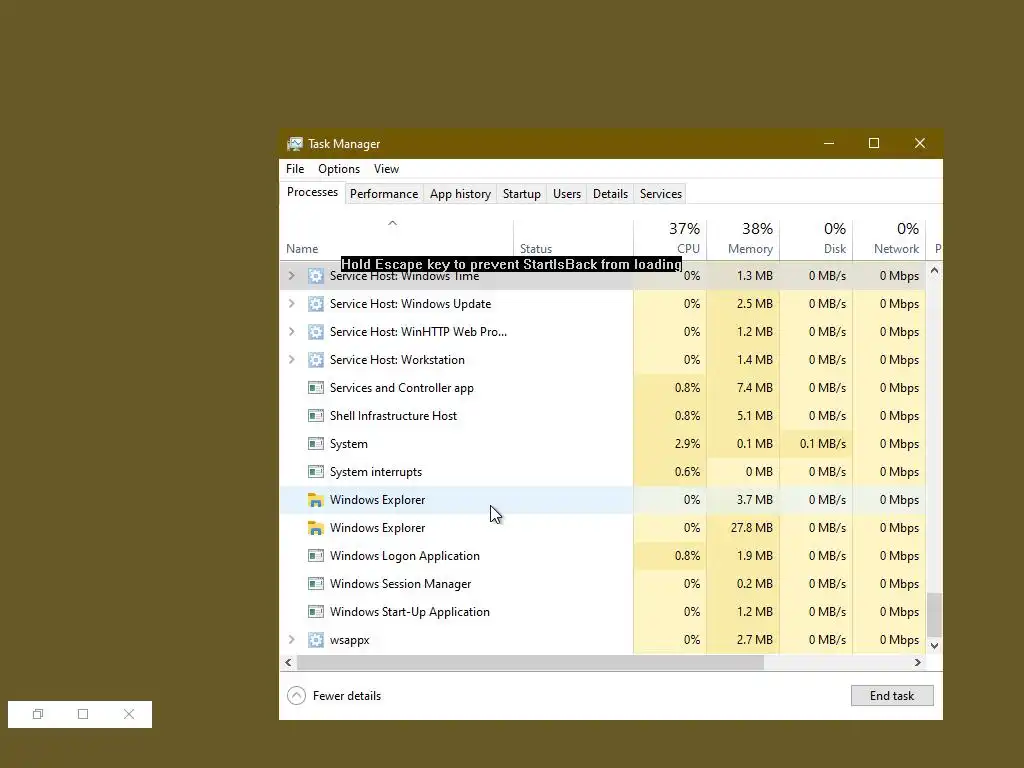Click the vertical scrollbar up arrow
Screen dimensions: 1024x768
click(x=935, y=270)
